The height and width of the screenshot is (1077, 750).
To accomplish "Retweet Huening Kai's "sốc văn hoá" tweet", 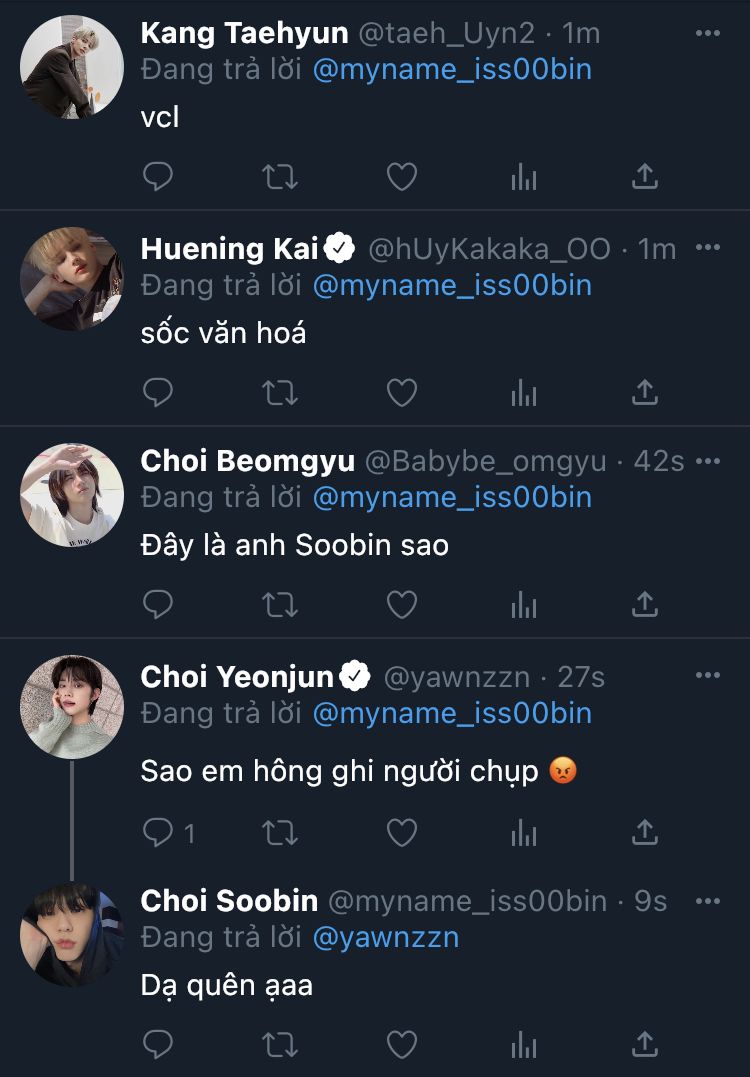I will point(280,392).
